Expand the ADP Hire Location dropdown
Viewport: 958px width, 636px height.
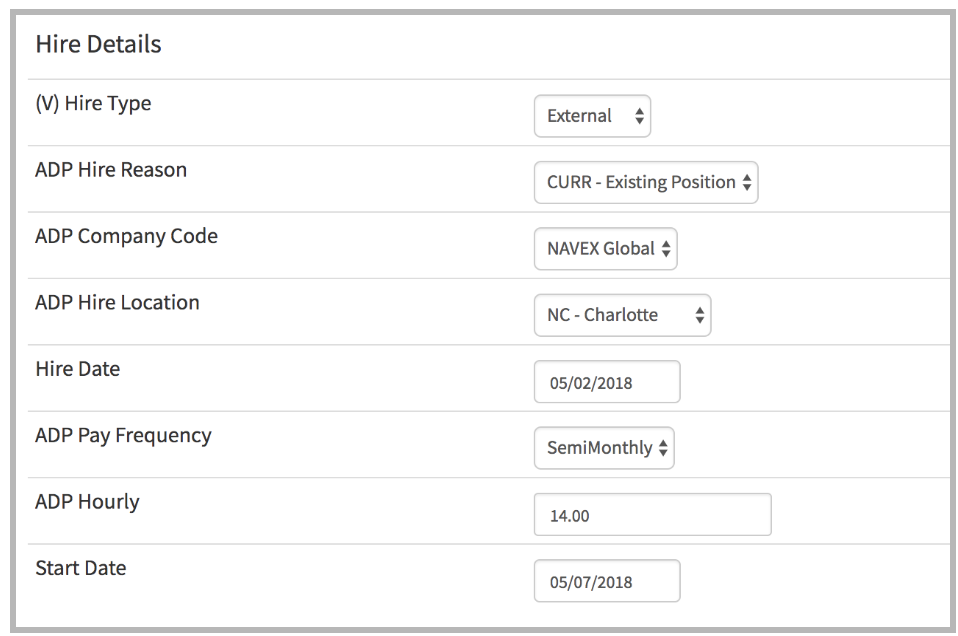pyautogui.click(x=621, y=315)
